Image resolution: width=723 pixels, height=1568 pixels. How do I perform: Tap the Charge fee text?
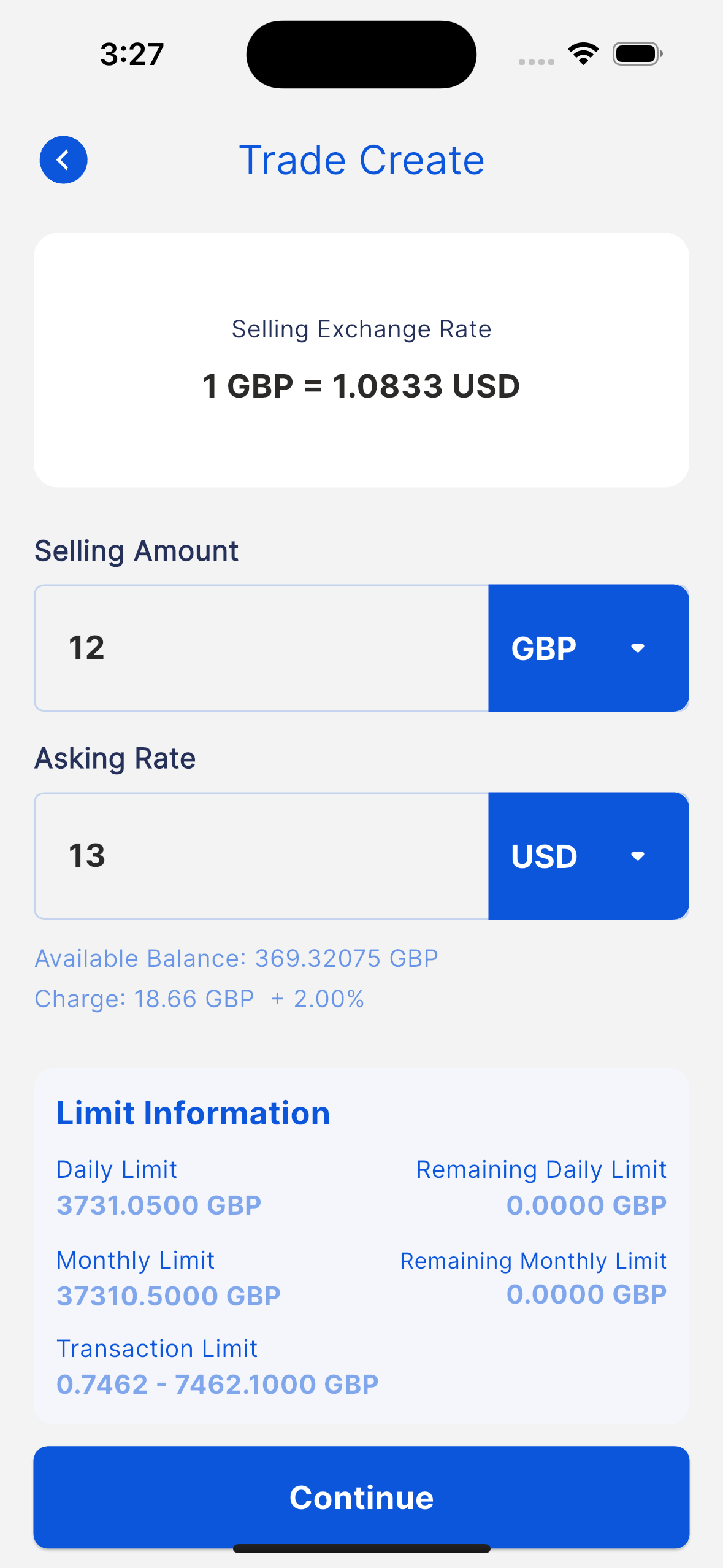pyautogui.click(x=199, y=999)
